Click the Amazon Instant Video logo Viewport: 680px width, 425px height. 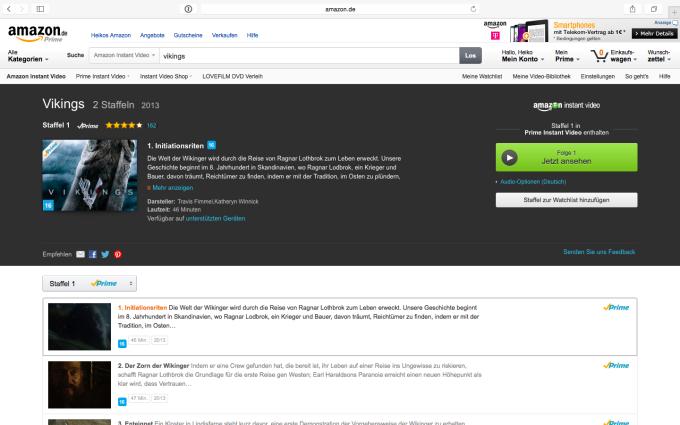(566, 105)
